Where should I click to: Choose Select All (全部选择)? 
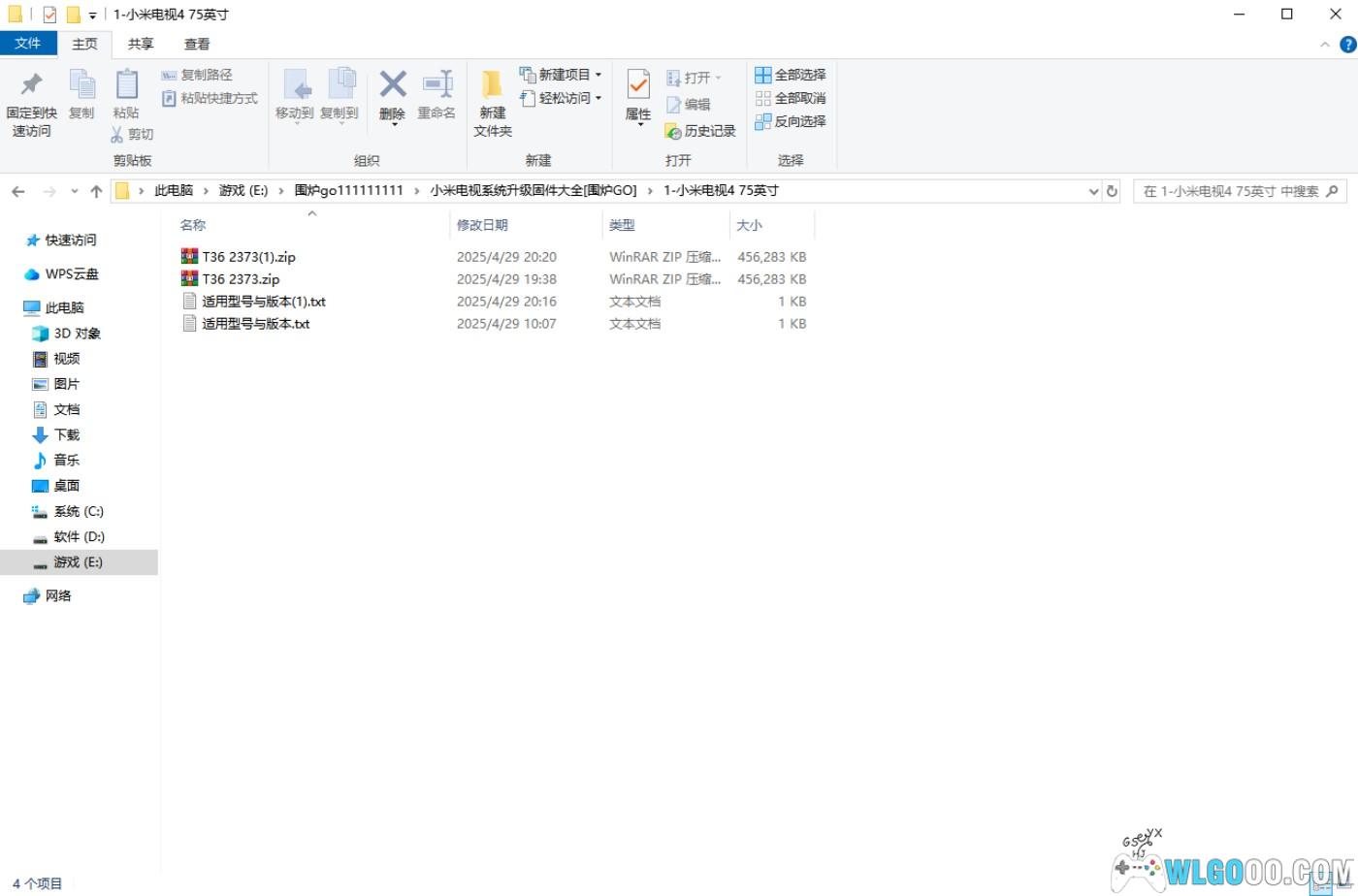tap(791, 75)
